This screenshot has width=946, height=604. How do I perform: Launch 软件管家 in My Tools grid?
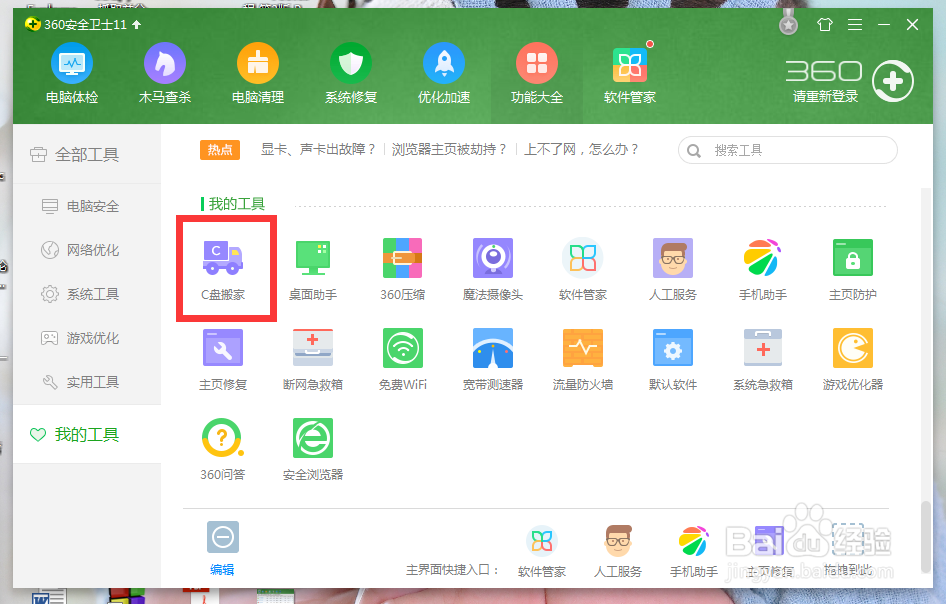(582, 269)
